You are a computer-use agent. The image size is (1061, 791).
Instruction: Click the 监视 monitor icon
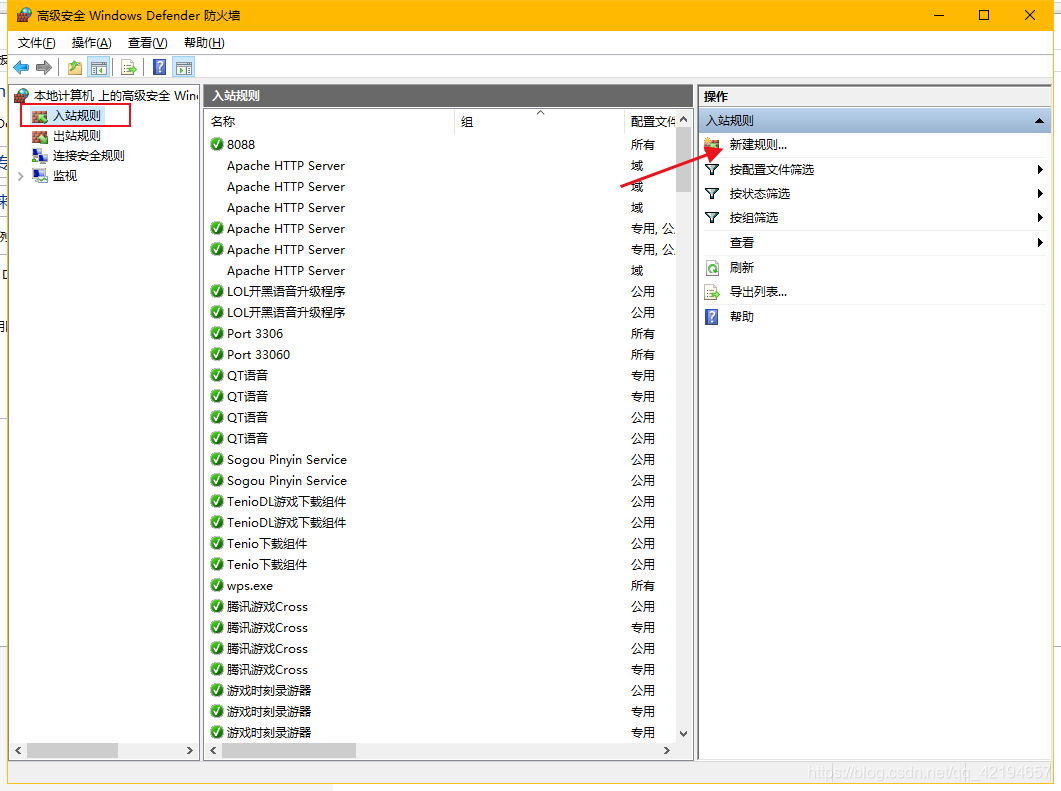(x=40, y=175)
